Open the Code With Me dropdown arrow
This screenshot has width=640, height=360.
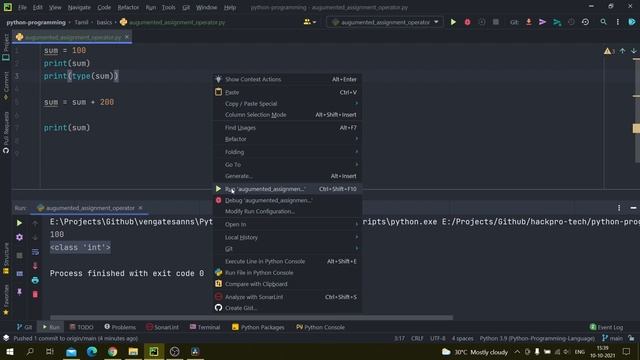(314, 22)
